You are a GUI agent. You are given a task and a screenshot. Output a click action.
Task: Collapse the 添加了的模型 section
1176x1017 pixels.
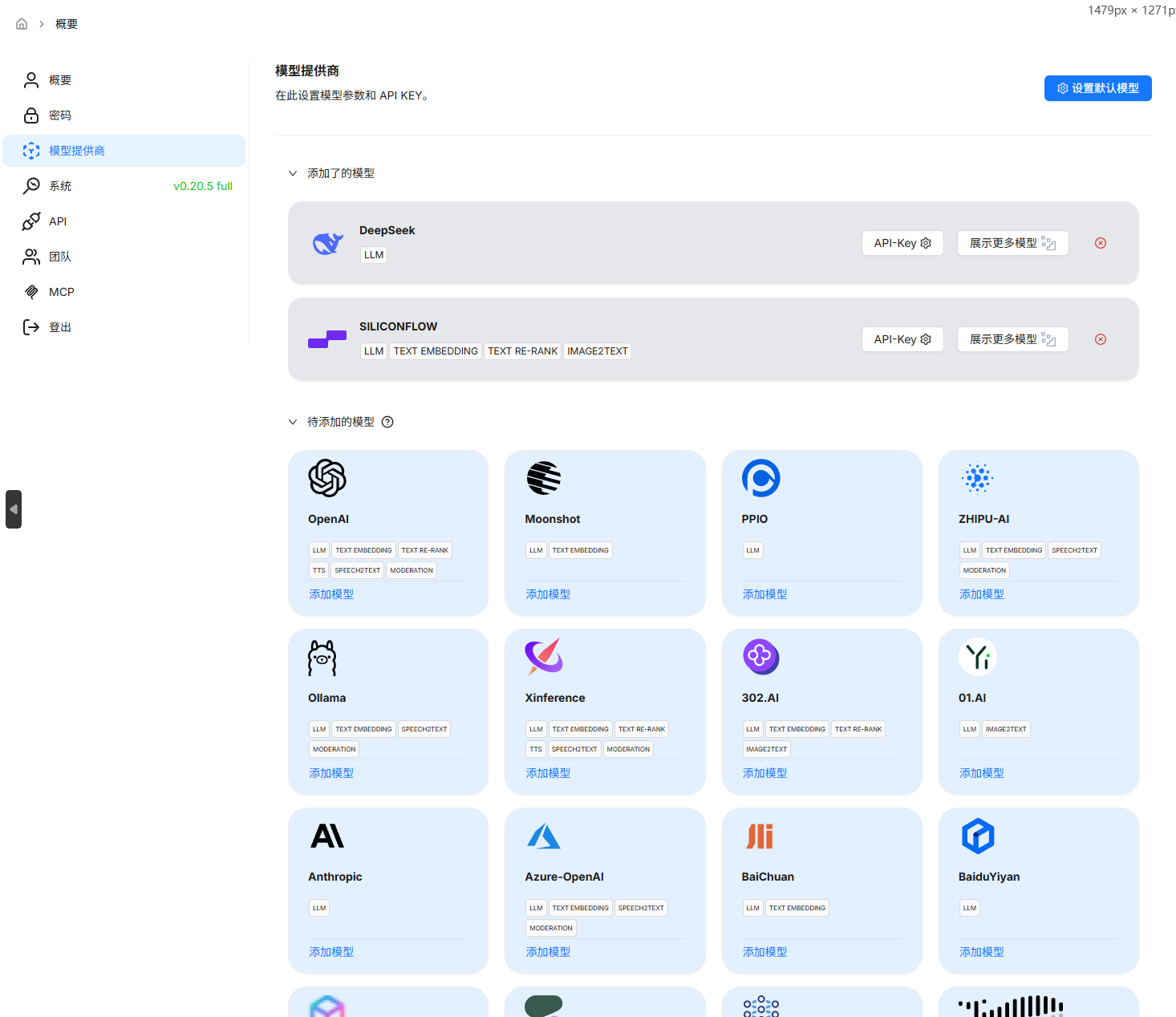point(293,173)
